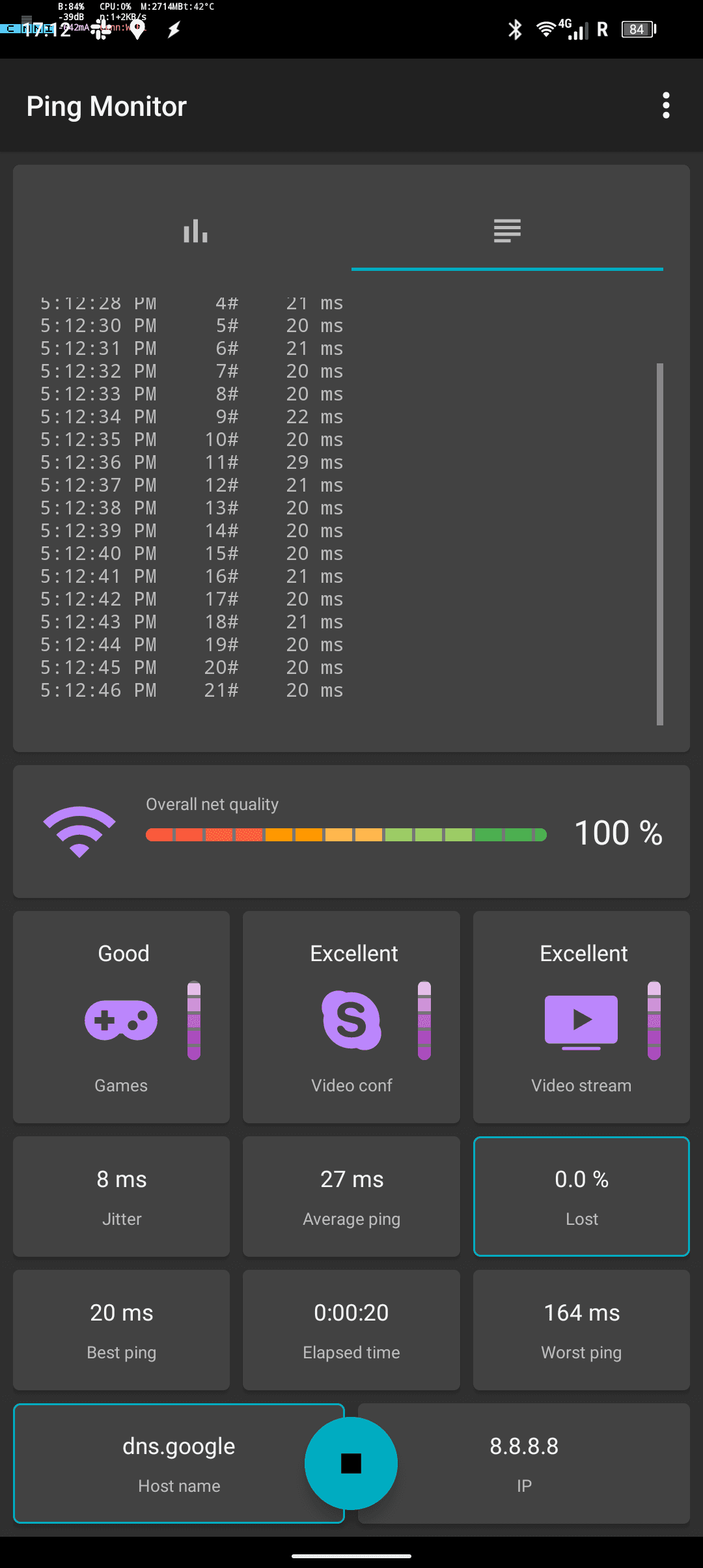Tap the Bluetooth icon in status bar

(515, 29)
